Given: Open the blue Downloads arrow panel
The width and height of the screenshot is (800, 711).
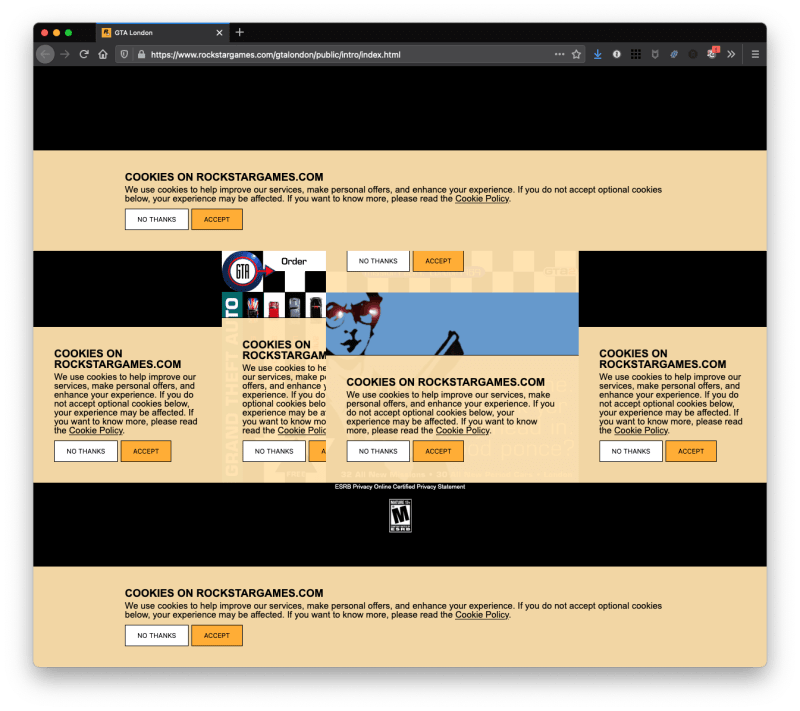Looking at the screenshot, I should 597,54.
